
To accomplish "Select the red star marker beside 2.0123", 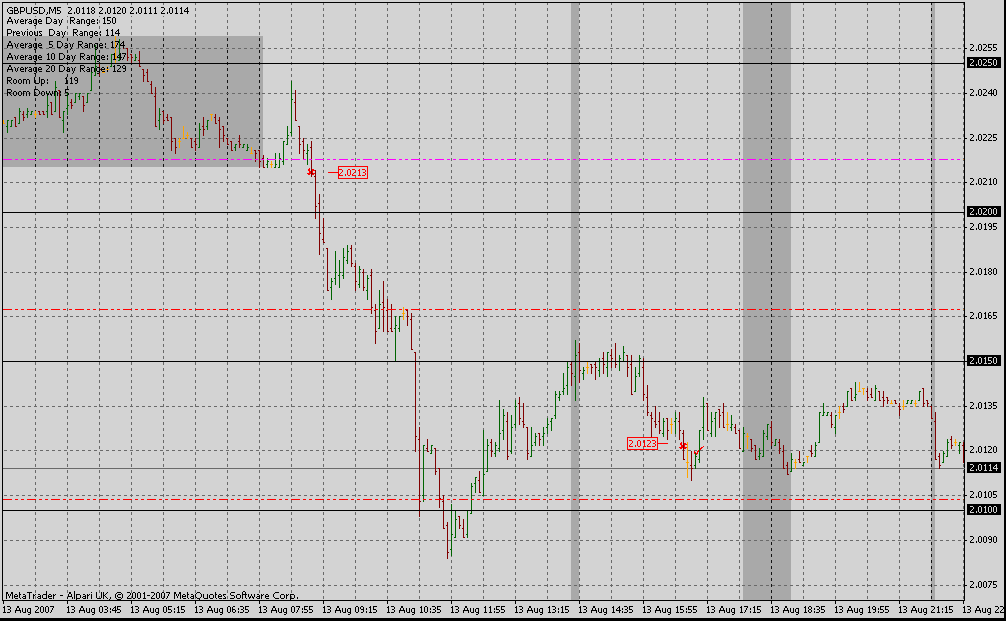I will 683,446.
